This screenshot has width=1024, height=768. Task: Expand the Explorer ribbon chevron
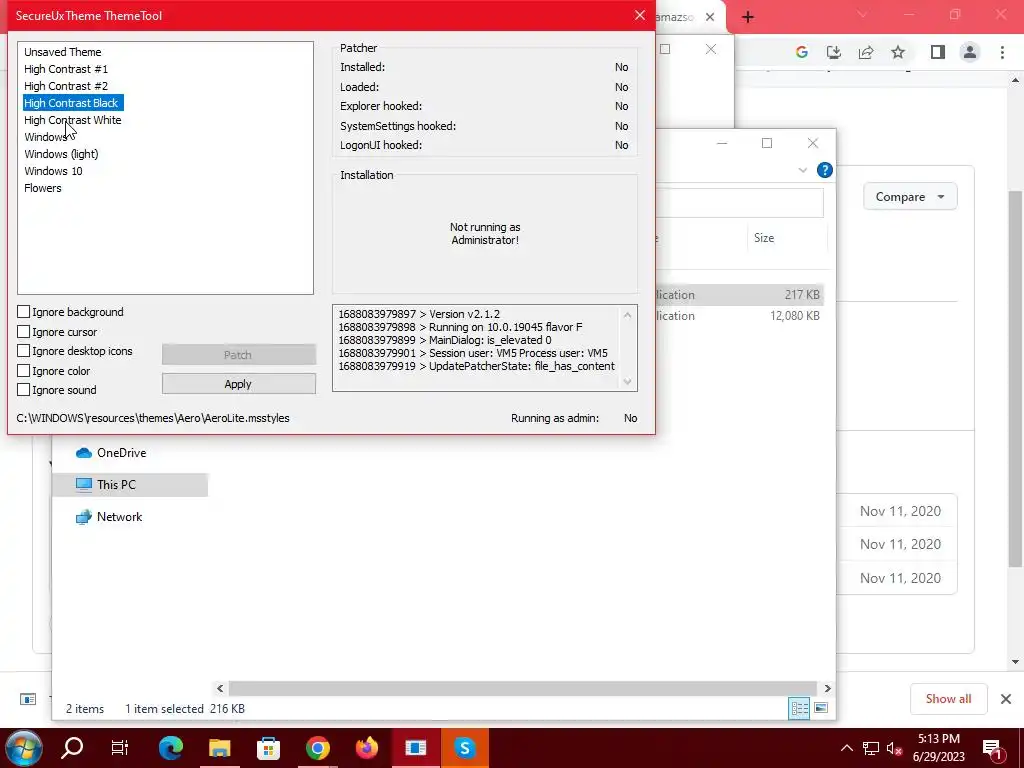coord(803,170)
